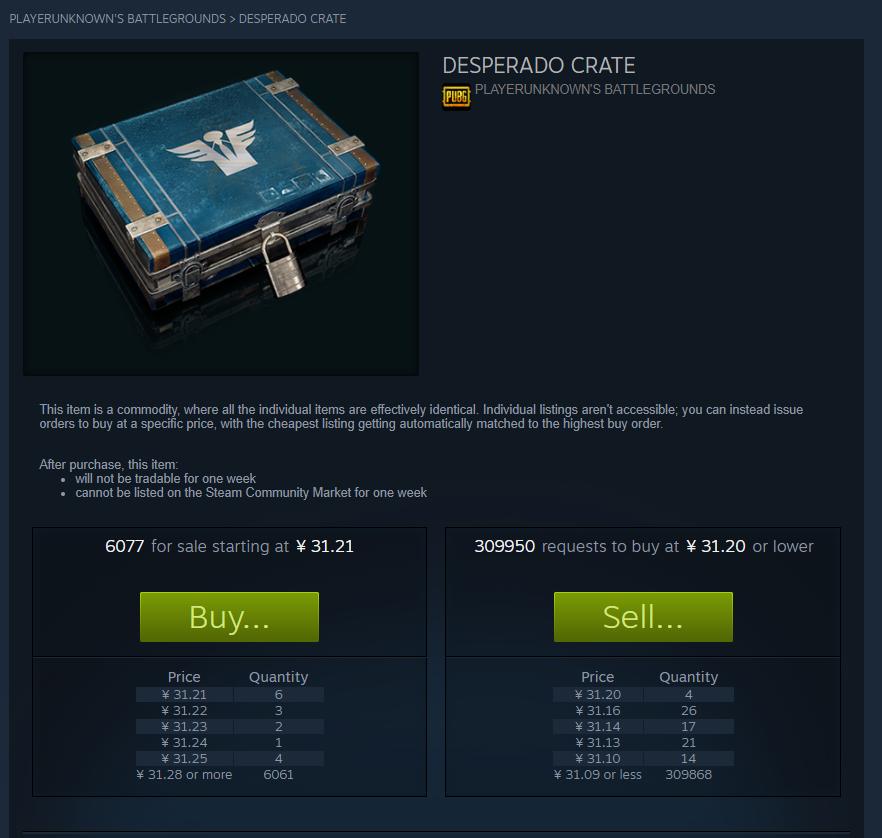Click the ¥ 31.25 price row

point(230,758)
